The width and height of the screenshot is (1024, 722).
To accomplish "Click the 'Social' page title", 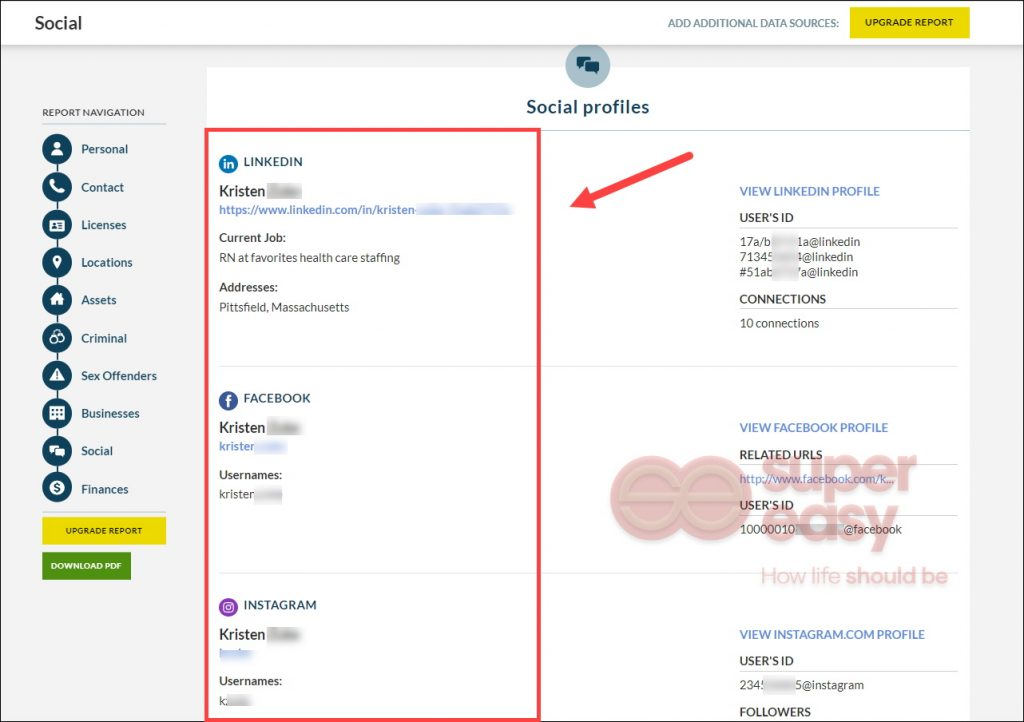I will click(x=58, y=23).
